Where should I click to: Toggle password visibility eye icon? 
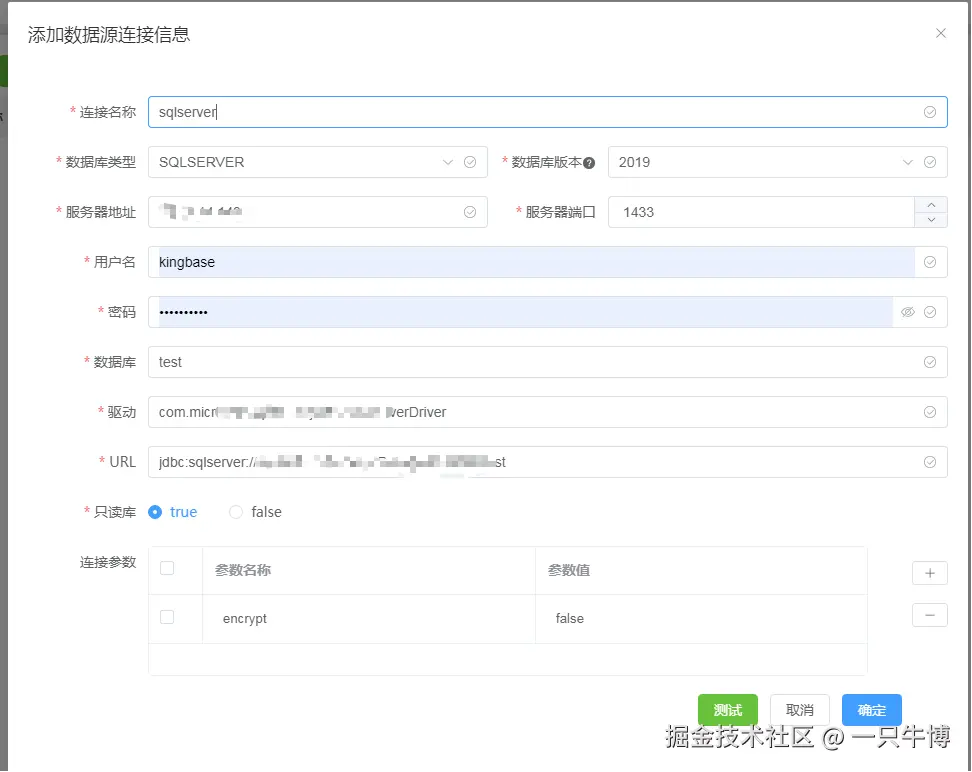click(908, 312)
